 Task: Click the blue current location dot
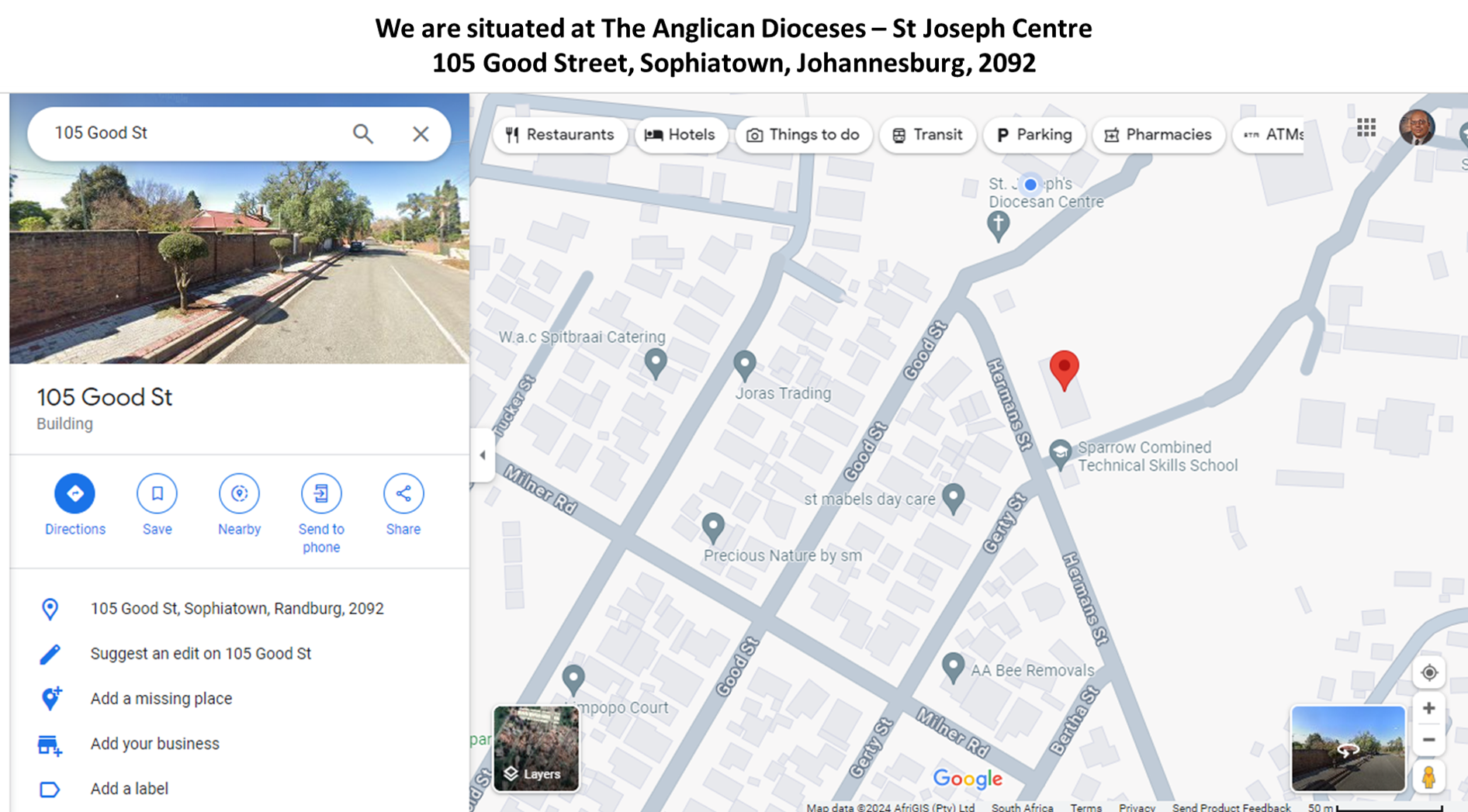1030,185
